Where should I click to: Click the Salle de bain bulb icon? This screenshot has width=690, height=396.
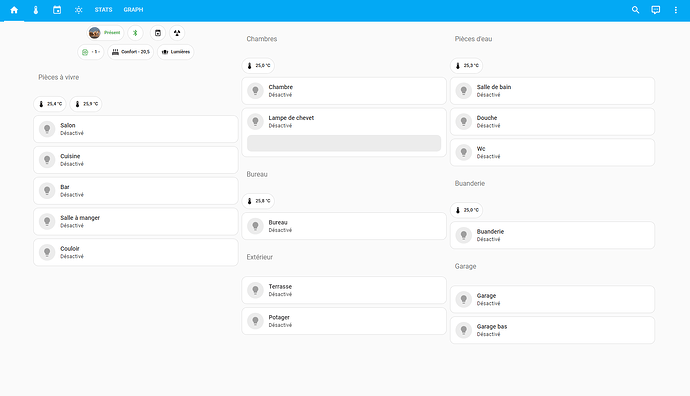[463, 91]
